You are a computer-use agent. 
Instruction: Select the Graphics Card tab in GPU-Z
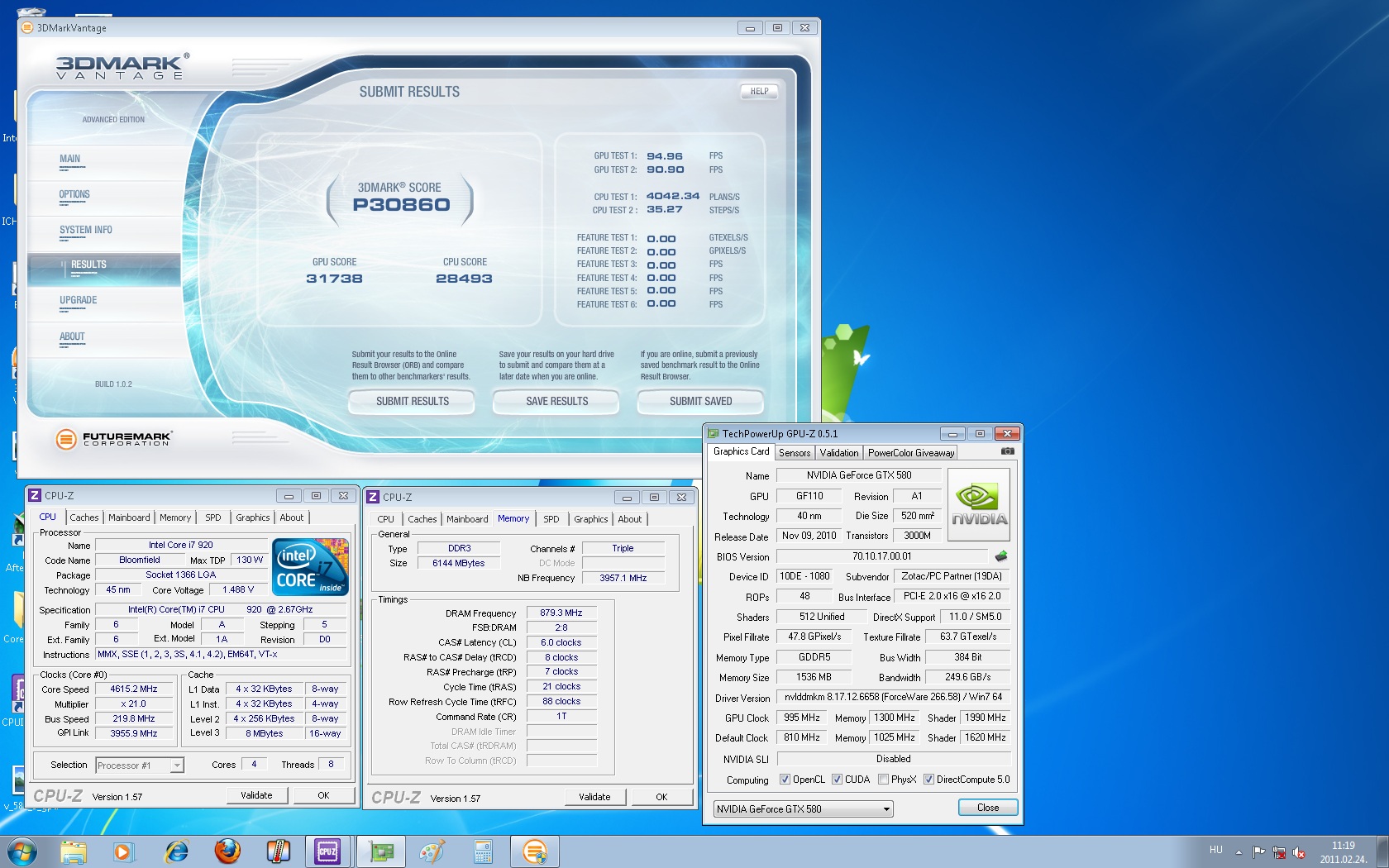click(x=741, y=451)
